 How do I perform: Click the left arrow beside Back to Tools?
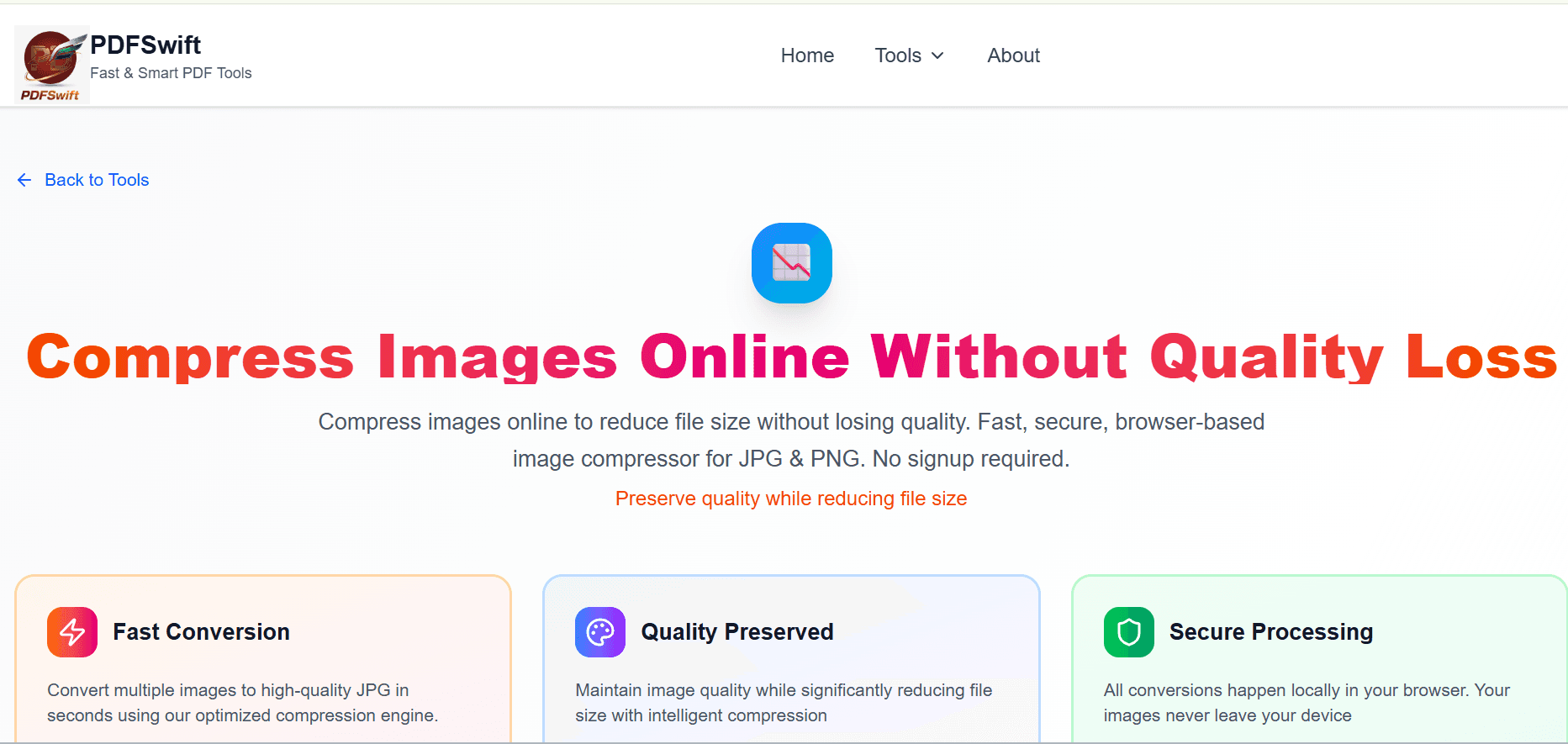coord(24,180)
